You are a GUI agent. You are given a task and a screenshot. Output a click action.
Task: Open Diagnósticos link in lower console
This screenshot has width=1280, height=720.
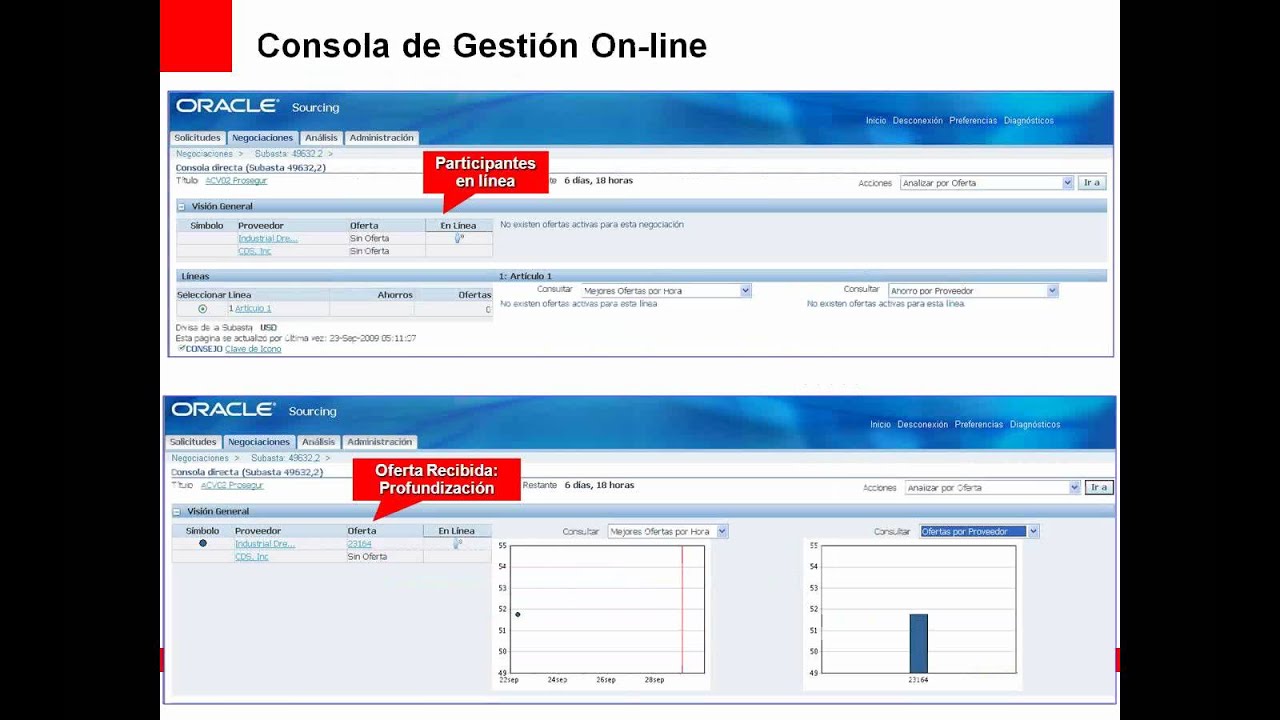pos(1035,425)
